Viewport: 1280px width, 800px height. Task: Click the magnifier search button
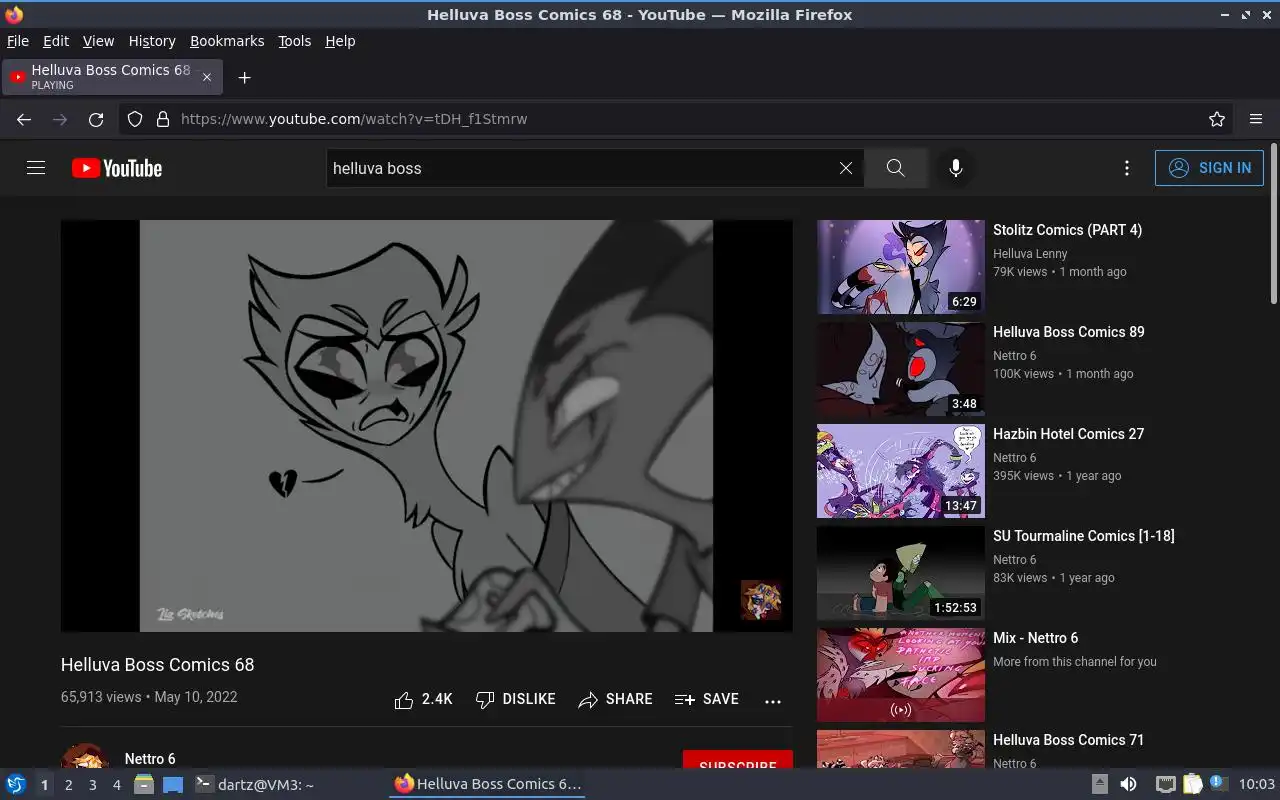click(x=896, y=168)
